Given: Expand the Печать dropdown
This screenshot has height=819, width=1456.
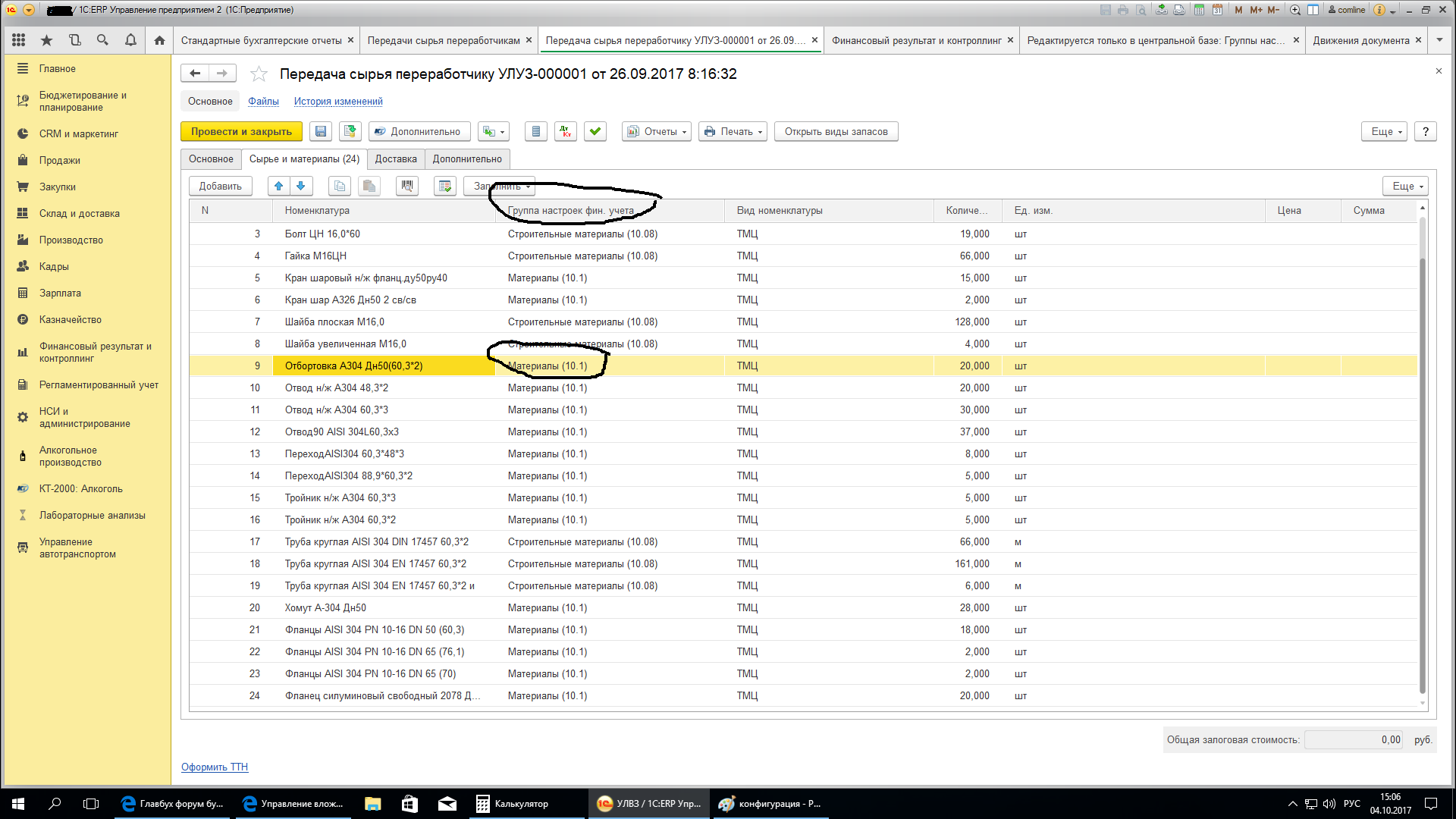Looking at the screenshot, I should [x=733, y=131].
